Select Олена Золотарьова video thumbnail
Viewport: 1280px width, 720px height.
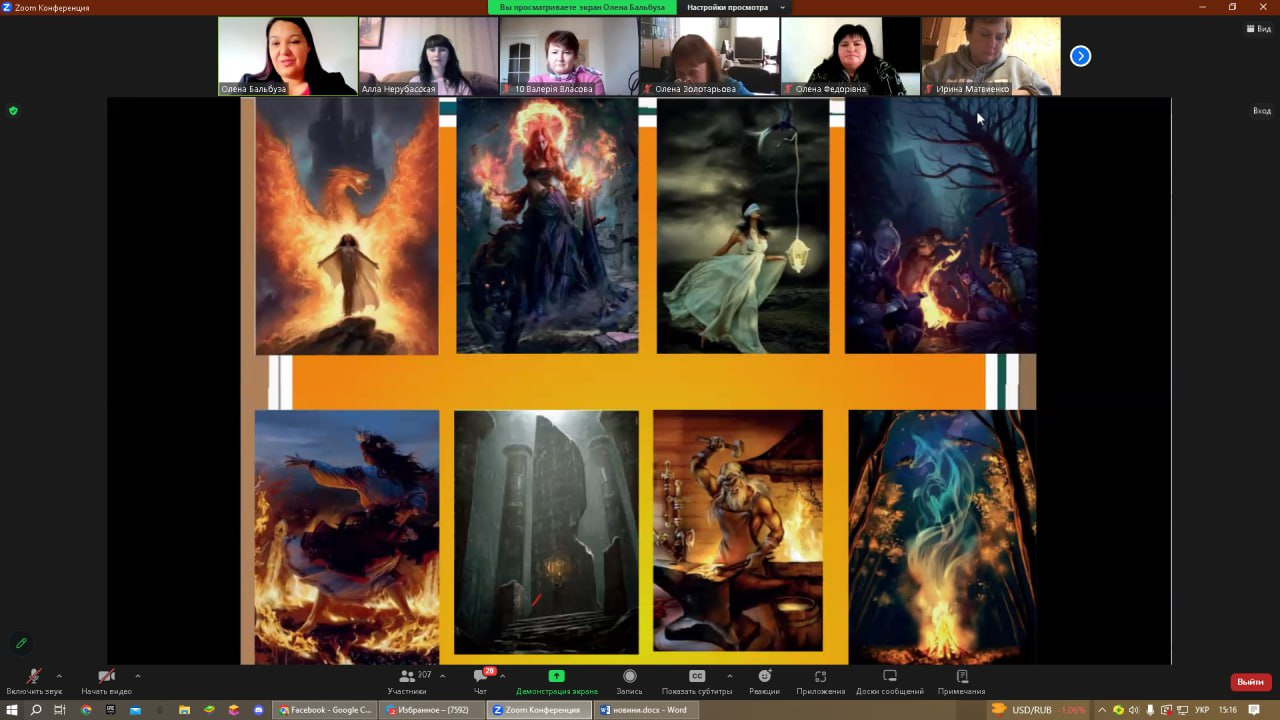tap(709, 56)
